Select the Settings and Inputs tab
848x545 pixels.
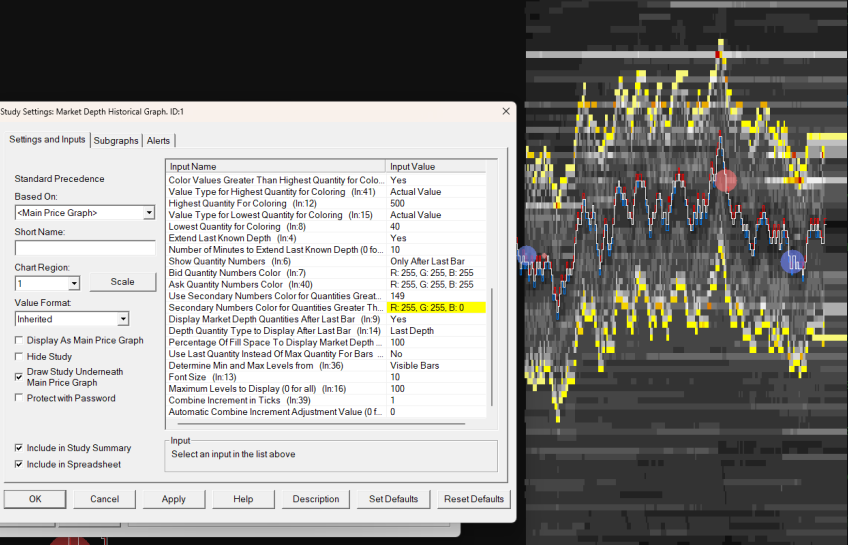[47, 140]
